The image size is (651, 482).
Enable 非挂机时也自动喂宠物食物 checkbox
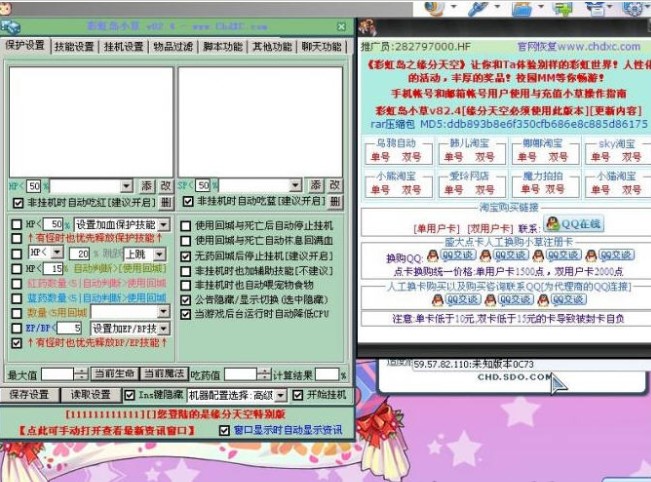click(x=186, y=286)
